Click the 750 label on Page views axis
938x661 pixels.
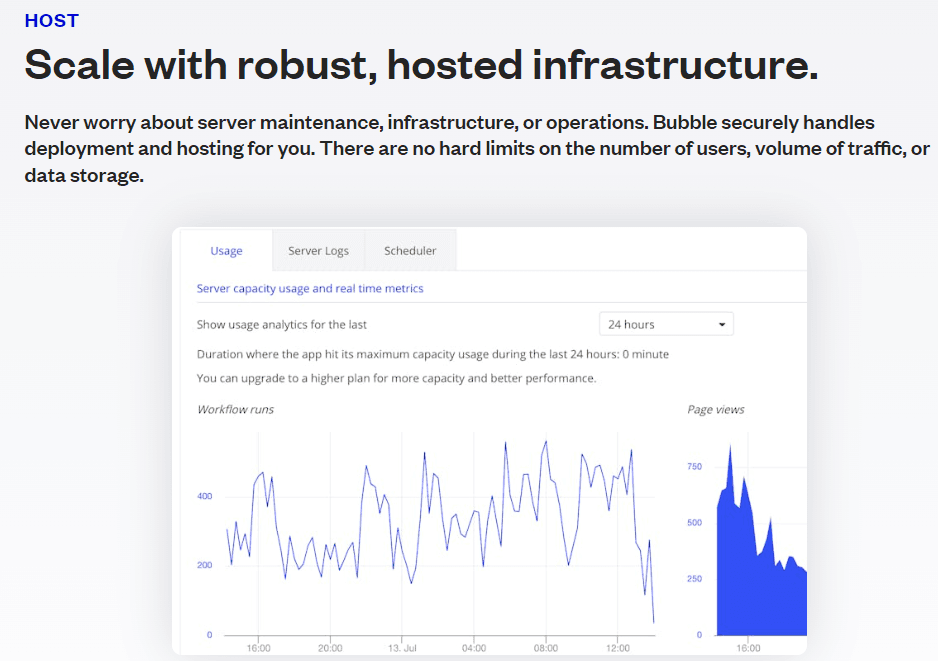(x=695, y=467)
